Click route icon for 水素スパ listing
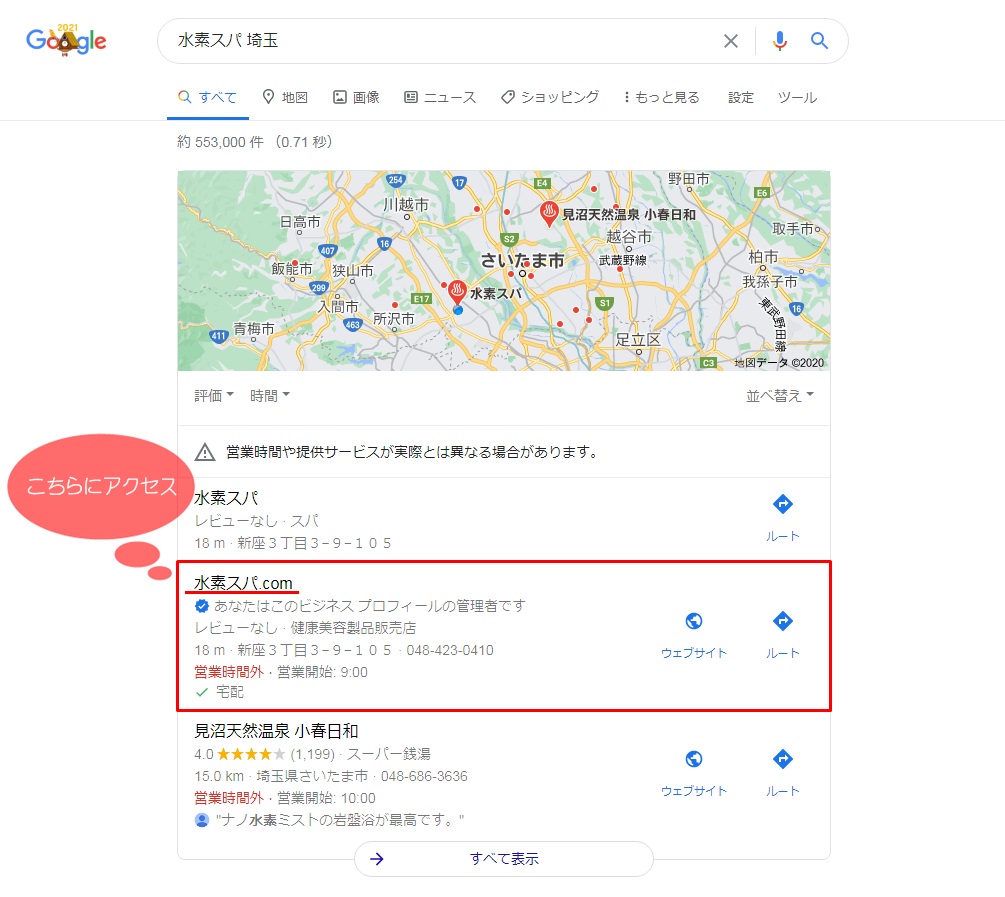The image size is (1005, 897). coord(783,504)
